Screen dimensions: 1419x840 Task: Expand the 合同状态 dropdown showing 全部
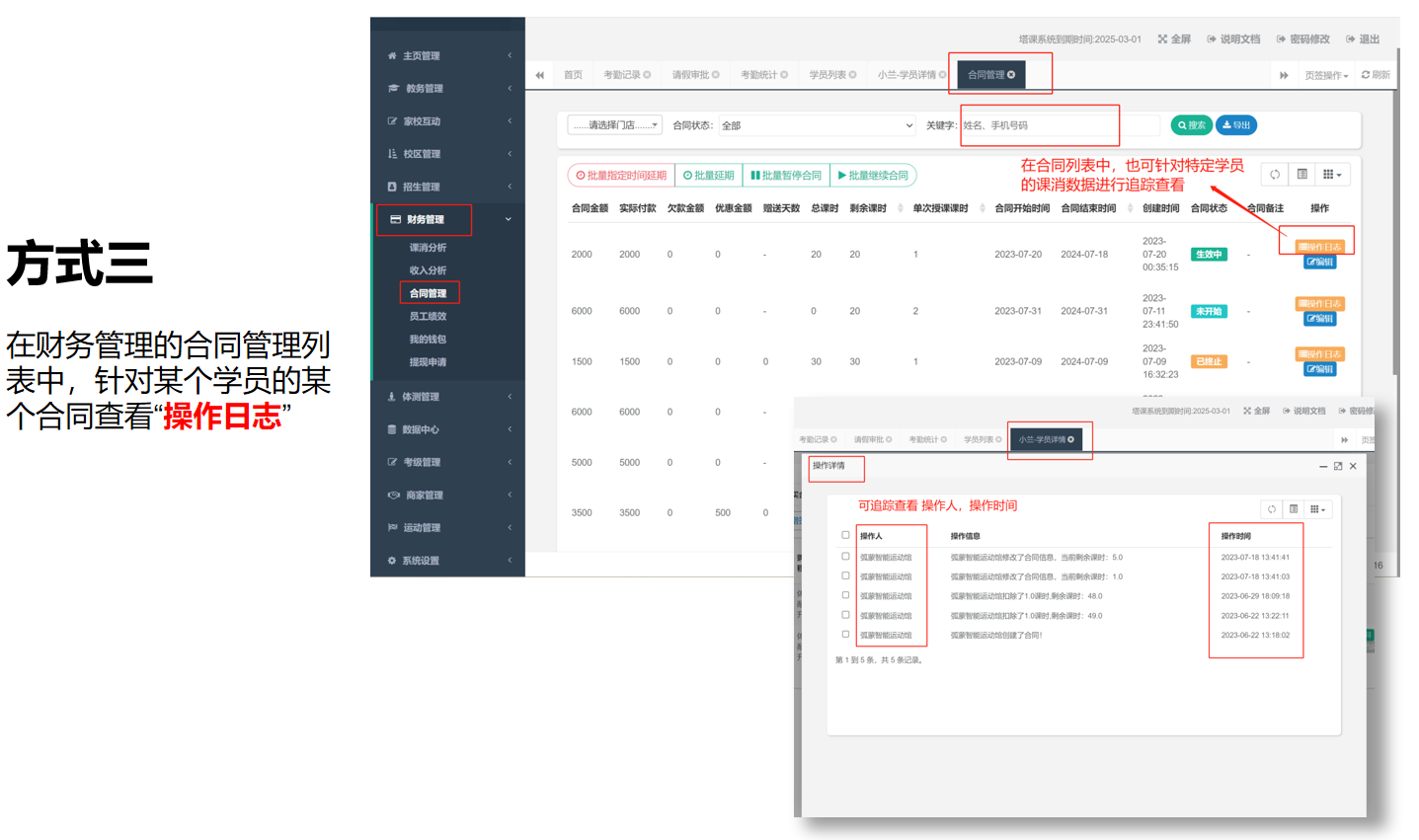click(x=817, y=125)
